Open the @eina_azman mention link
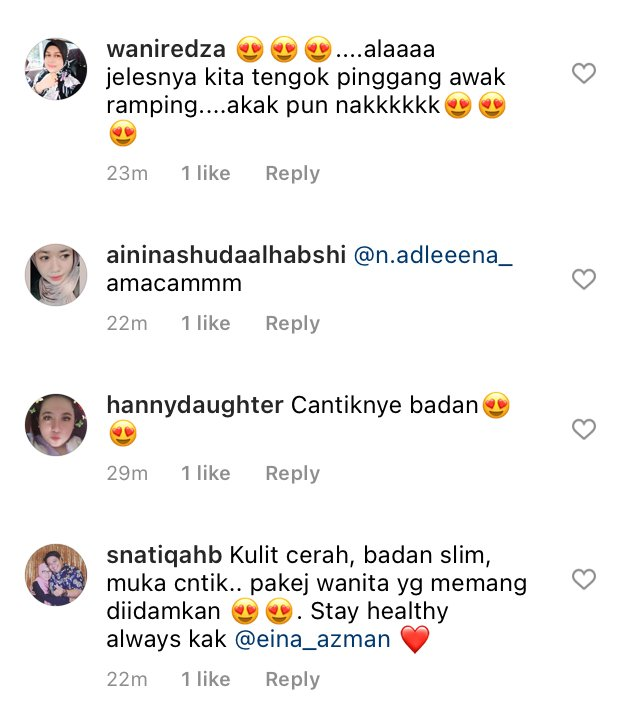Viewport: 640px width, 703px height. coord(313,639)
